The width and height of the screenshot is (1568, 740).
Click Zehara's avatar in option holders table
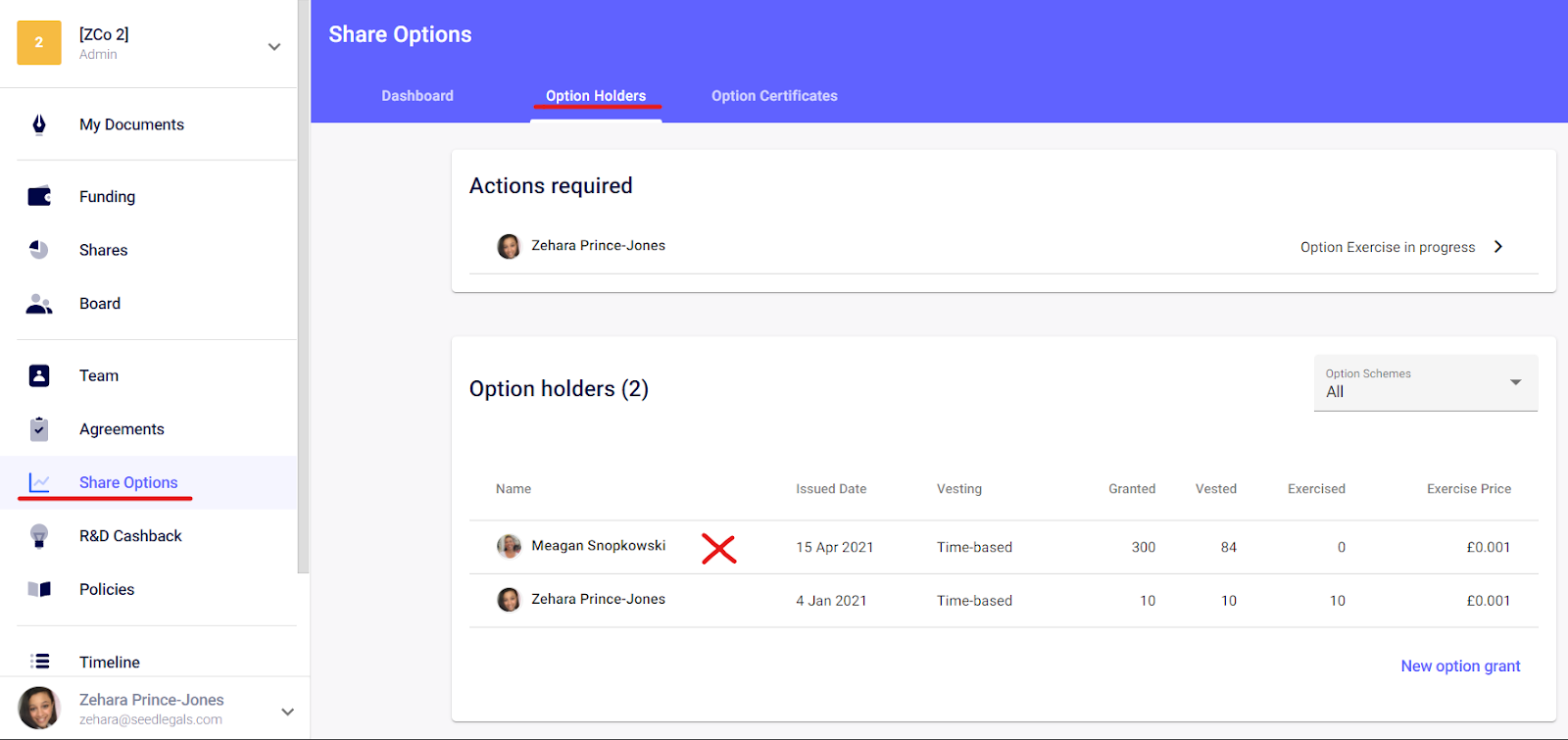click(509, 599)
